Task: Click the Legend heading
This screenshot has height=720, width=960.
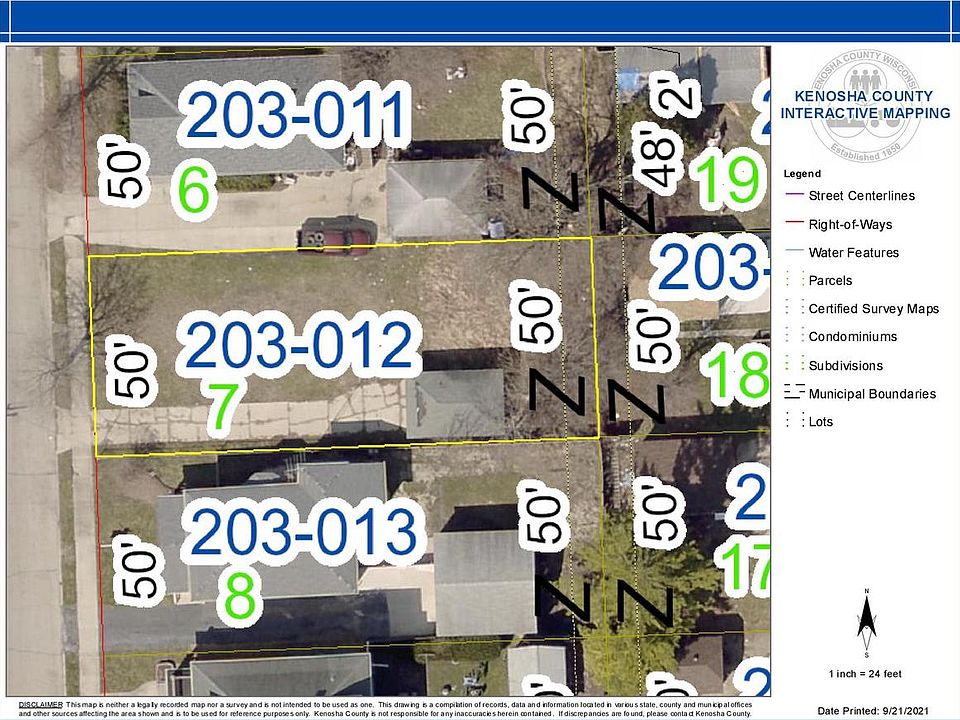Action: (802, 173)
